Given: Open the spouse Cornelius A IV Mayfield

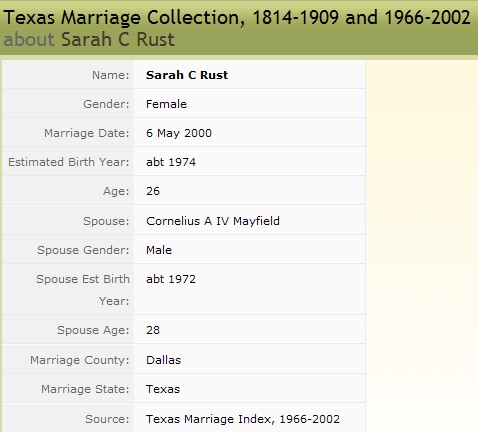Looking at the screenshot, I should (x=213, y=221).
